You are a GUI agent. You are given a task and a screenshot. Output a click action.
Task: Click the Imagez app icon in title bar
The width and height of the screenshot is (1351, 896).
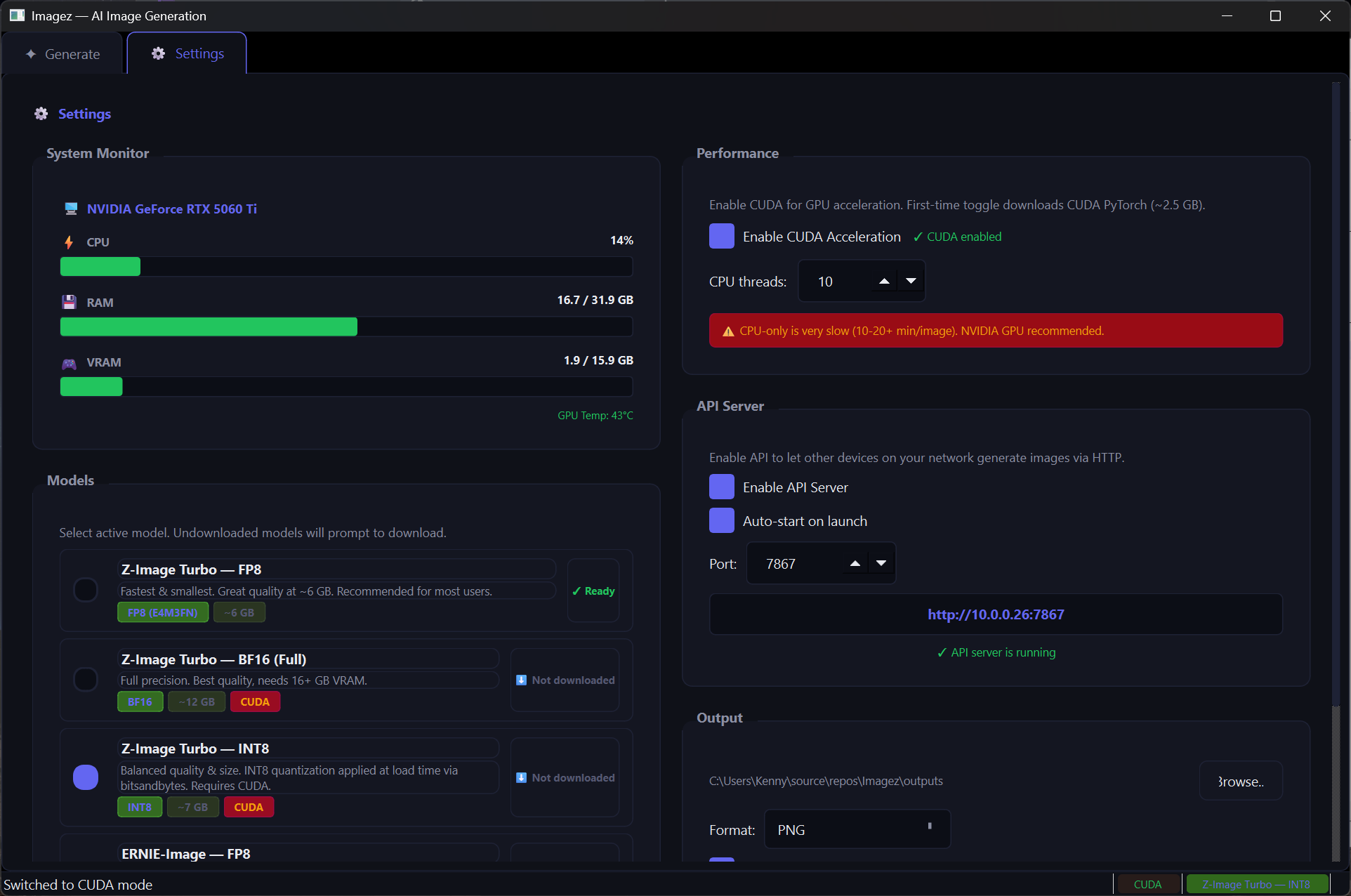(x=17, y=15)
